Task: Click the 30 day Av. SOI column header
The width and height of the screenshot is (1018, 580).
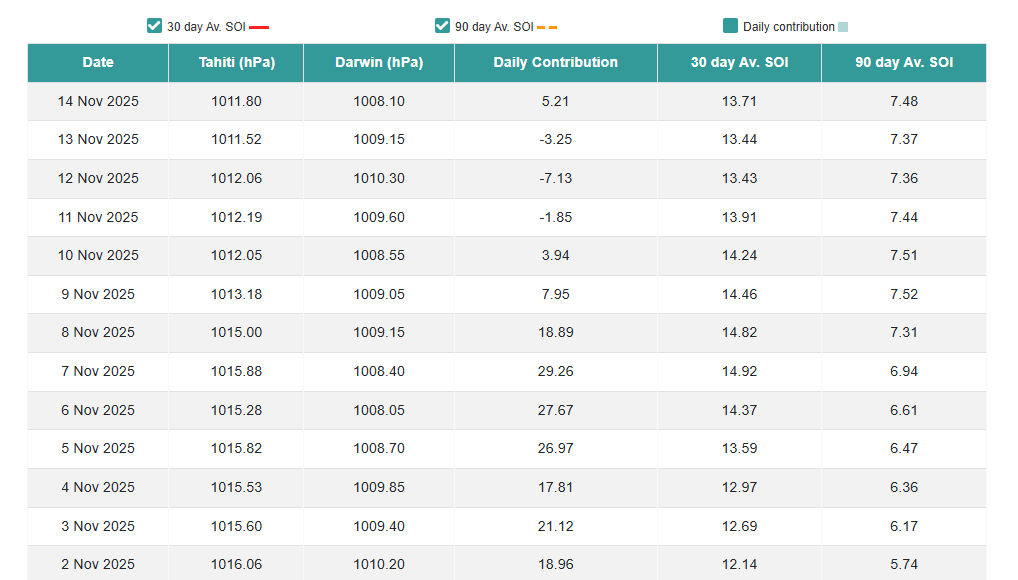Action: pos(739,62)
